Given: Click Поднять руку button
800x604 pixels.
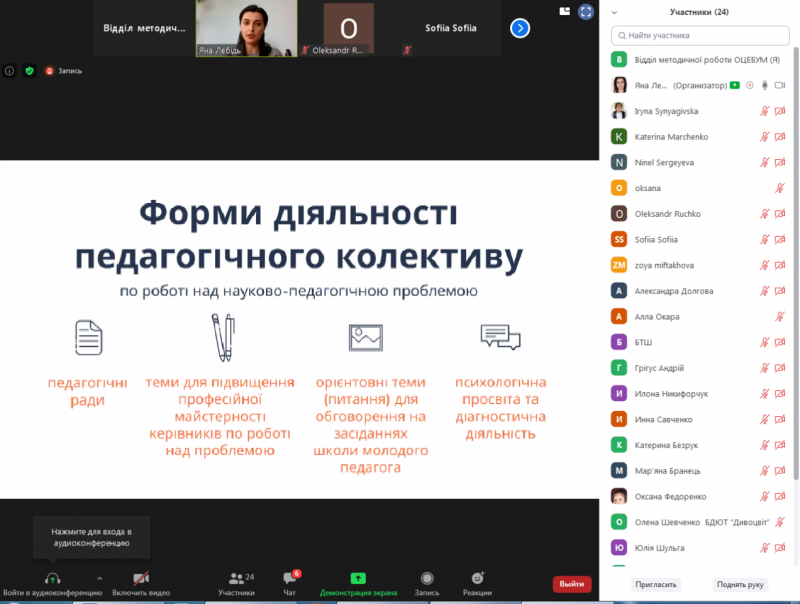Looking at the screenshot, I should pos(740,585).
